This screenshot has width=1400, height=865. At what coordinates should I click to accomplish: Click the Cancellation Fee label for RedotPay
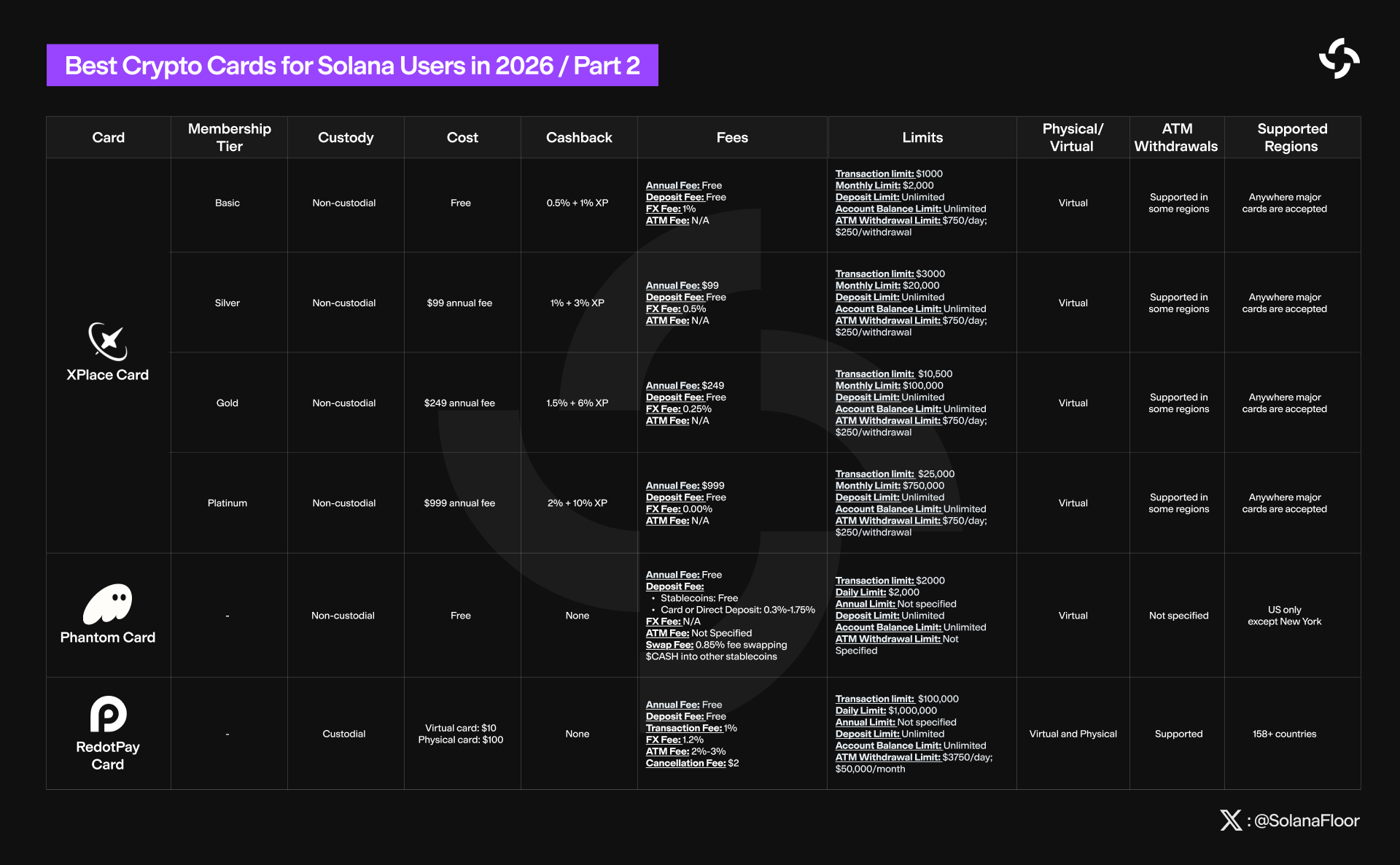685,763
